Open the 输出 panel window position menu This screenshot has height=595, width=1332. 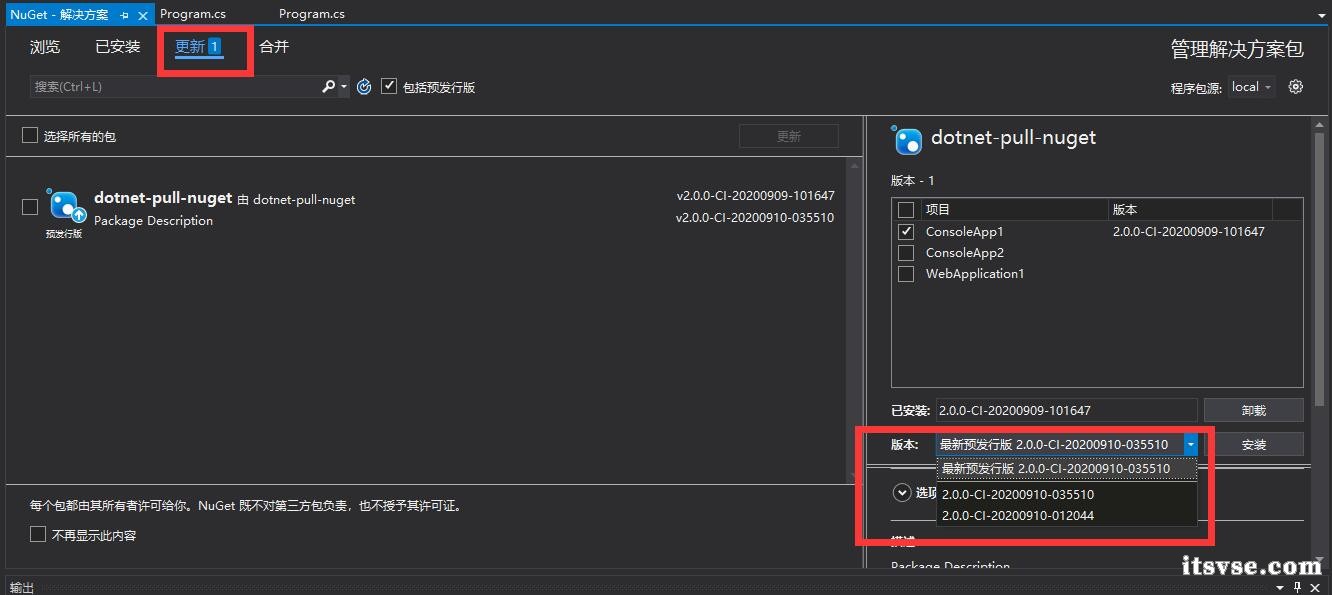point(1281,588)
